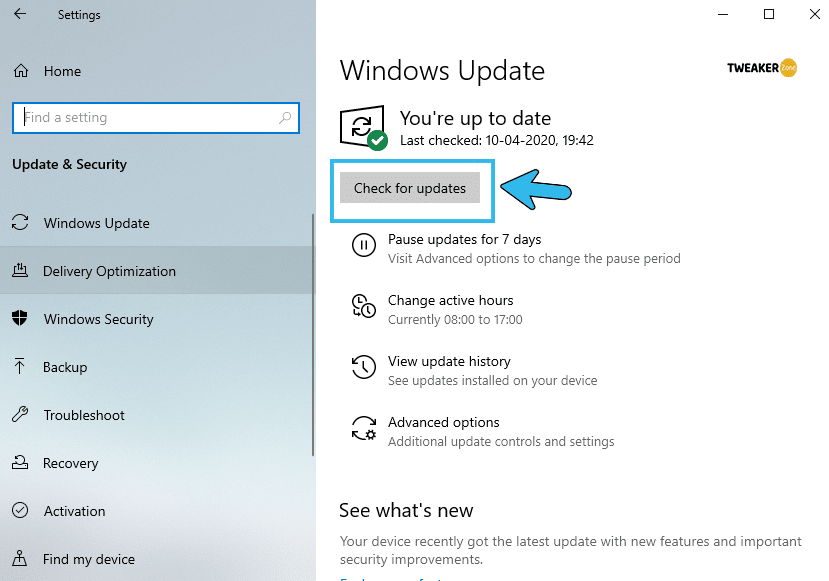
Task: Click the Home house icon
Action: click(21, 71)
